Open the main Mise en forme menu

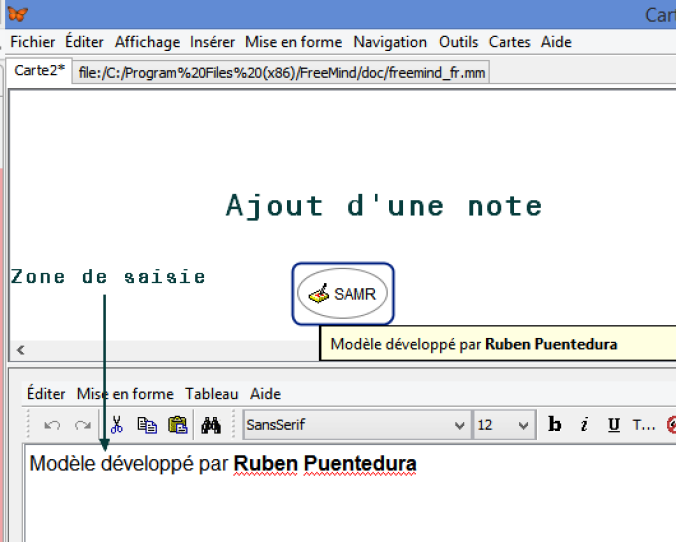[294, 42]
